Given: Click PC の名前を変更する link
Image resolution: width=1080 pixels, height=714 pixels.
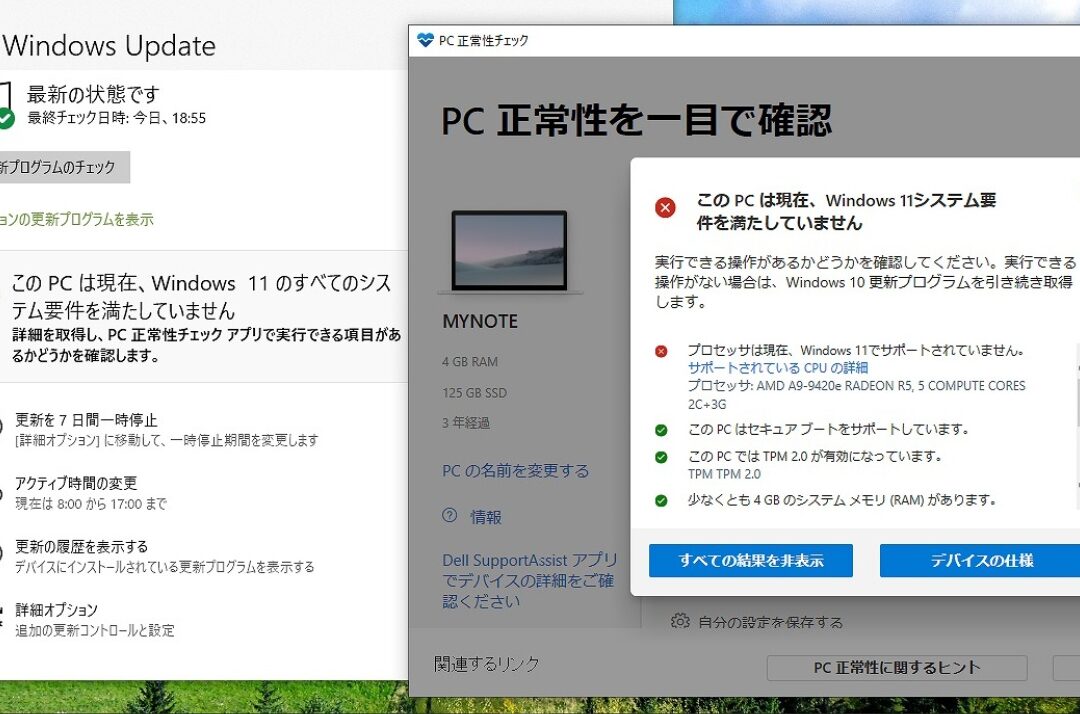Looking at the screenshot, I should 515,471.
